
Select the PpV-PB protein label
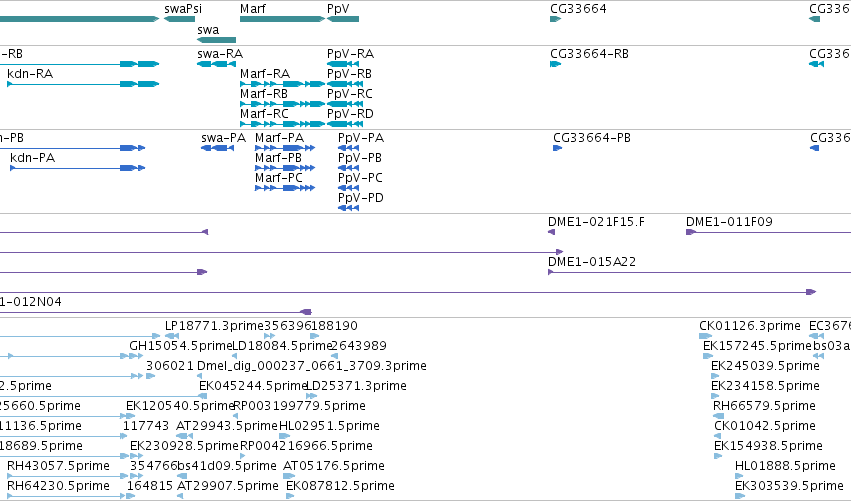[360, 158]
